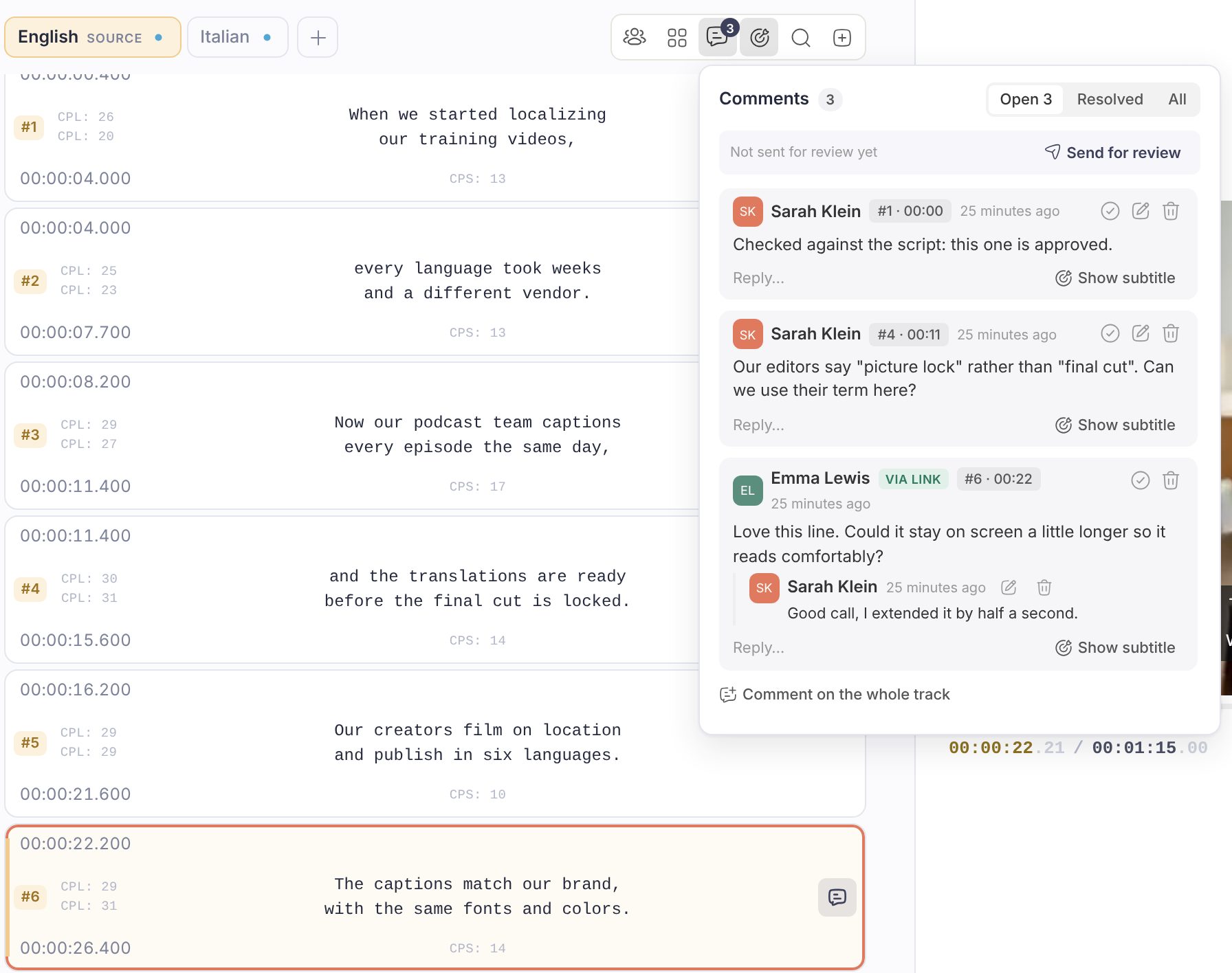Select subtitle text 'When we started localizing'
The width and height of the screenshot is (1232, 973).
(x=477, y=115)
